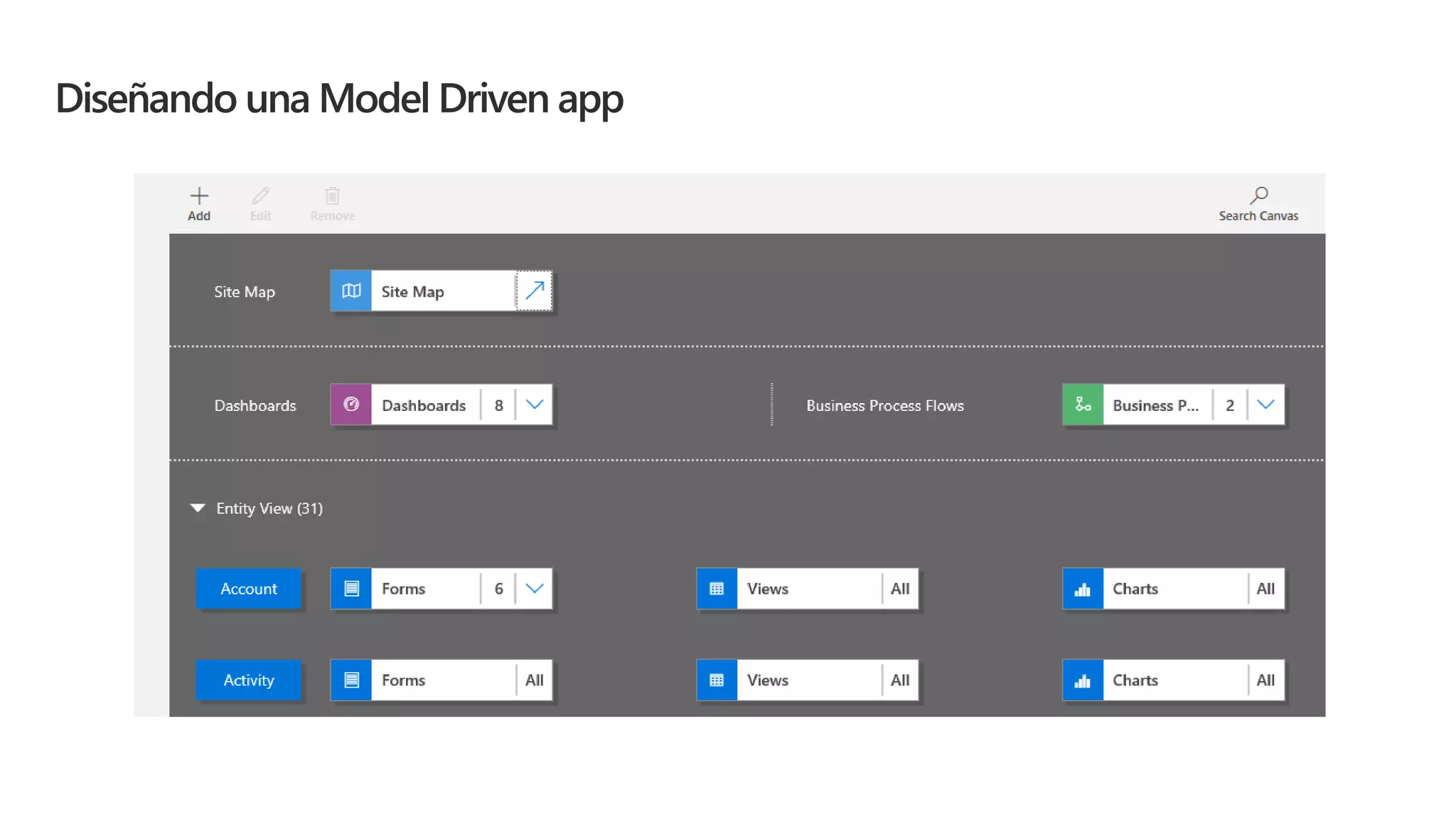This screenshot has width=1456, height=819.
Task: Expand Business Process Flows dropdown chevron
Action: coord(1265,405)
